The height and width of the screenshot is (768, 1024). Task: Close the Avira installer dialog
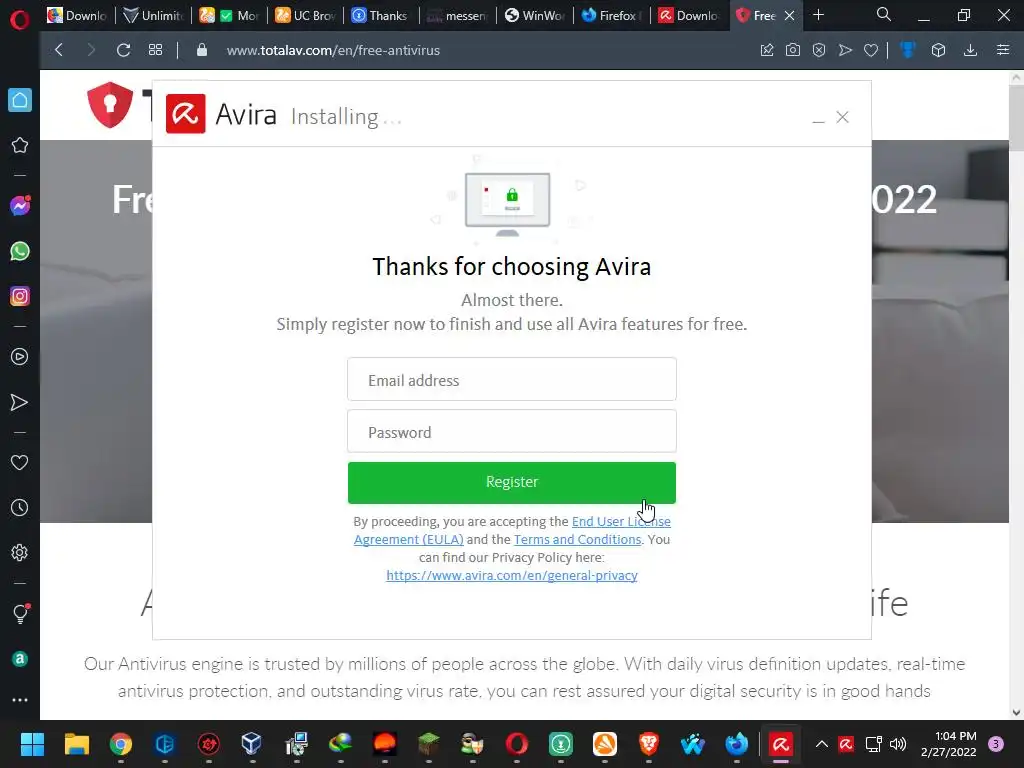point(842,117)
